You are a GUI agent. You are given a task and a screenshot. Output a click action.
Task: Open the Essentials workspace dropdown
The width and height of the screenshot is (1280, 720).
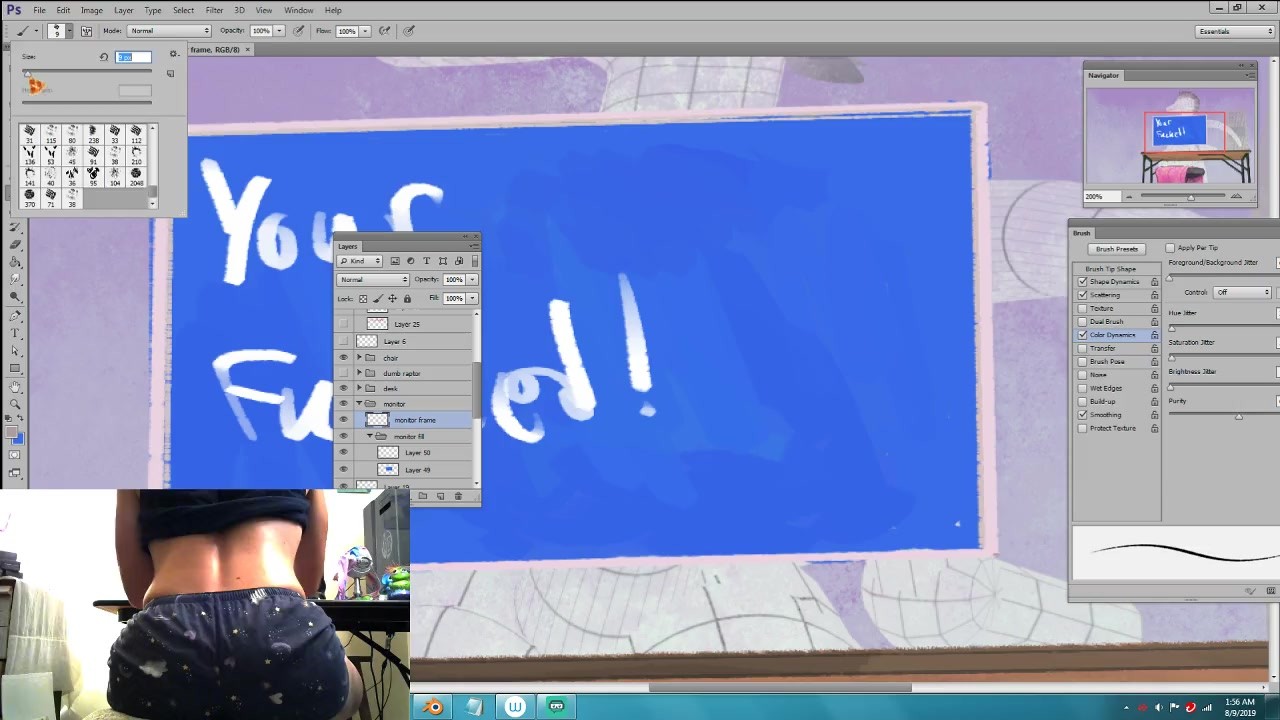point(1235,31)
